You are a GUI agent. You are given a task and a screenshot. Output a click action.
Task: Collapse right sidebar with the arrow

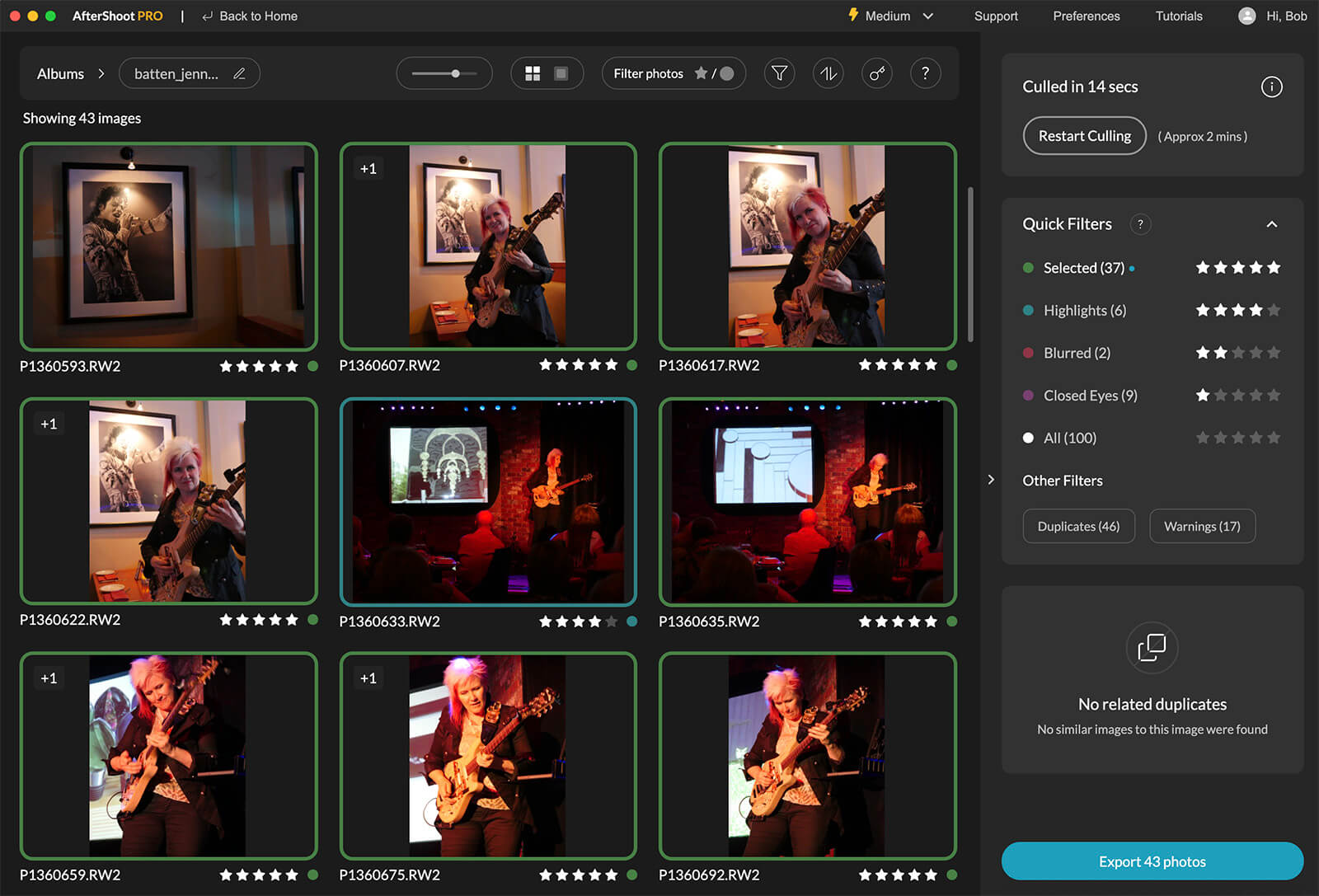click(x=991, y=480)
